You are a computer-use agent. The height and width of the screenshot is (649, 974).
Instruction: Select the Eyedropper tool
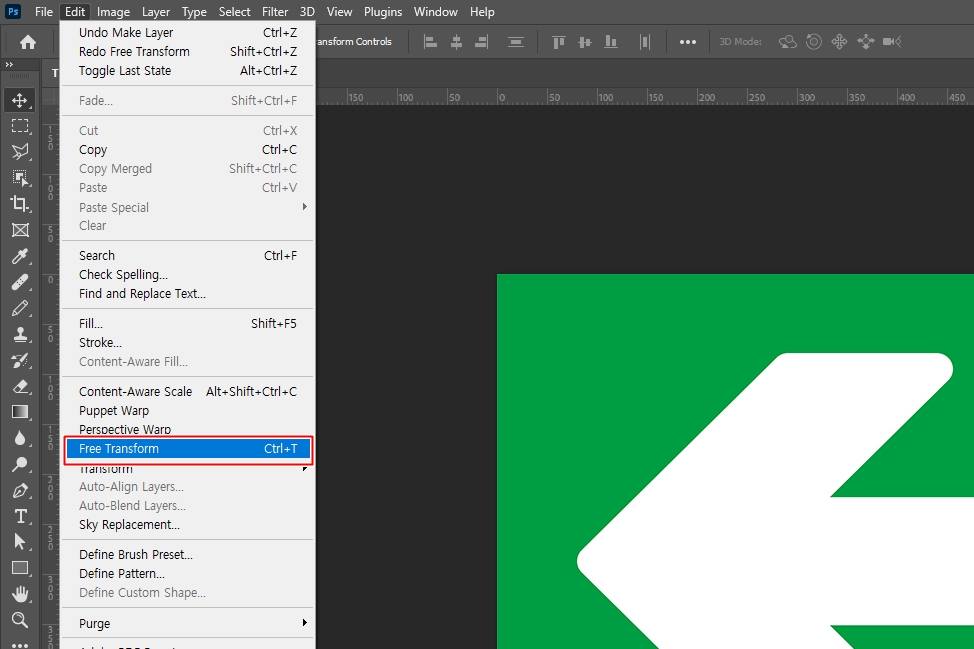click(20, 256)
